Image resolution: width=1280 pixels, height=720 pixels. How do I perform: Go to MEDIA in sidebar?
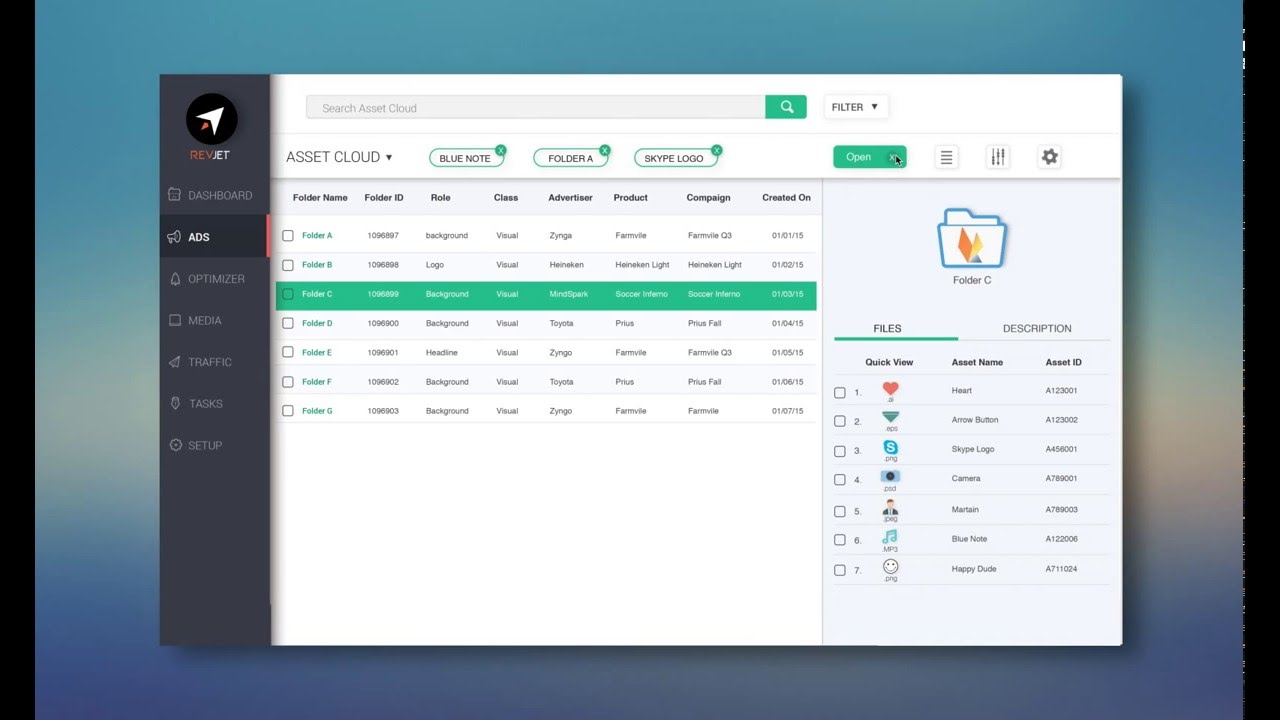tap(205, 320)
